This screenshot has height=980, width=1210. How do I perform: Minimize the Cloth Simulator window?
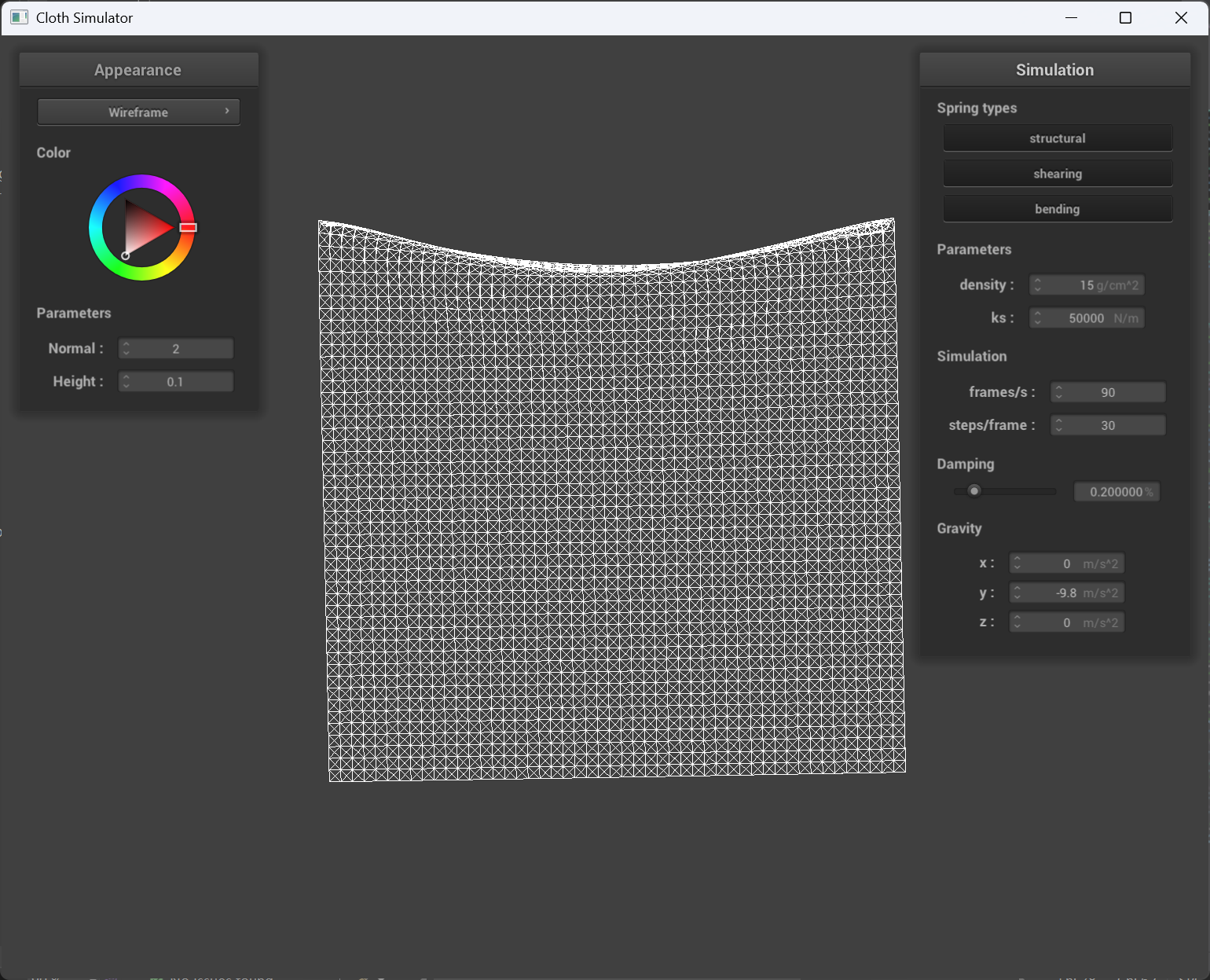pos(1071,17)
